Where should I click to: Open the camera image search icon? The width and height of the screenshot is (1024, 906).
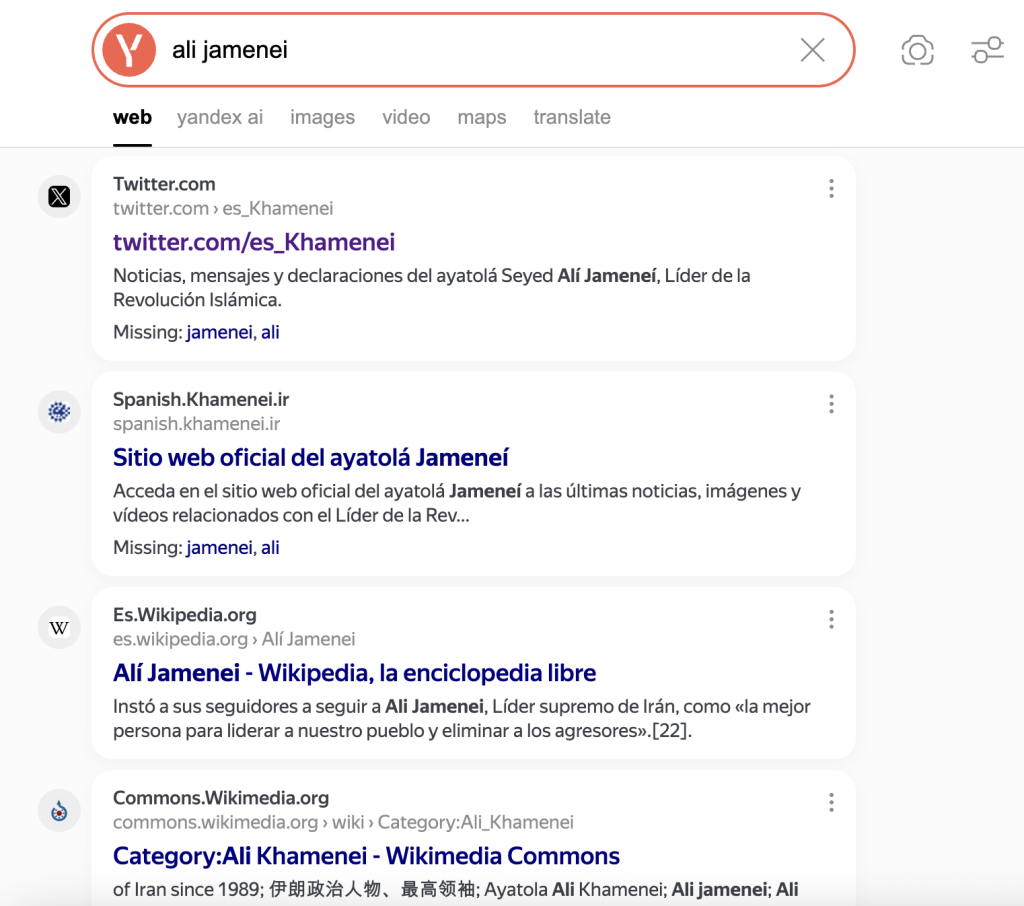click(918, 50)
